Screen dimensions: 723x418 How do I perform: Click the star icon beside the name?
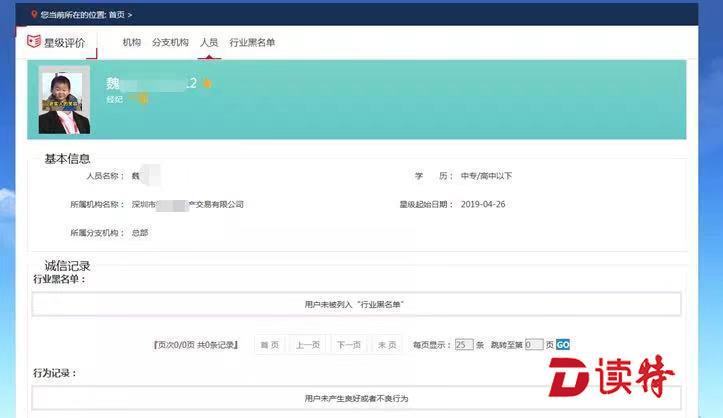pos(207,83)
